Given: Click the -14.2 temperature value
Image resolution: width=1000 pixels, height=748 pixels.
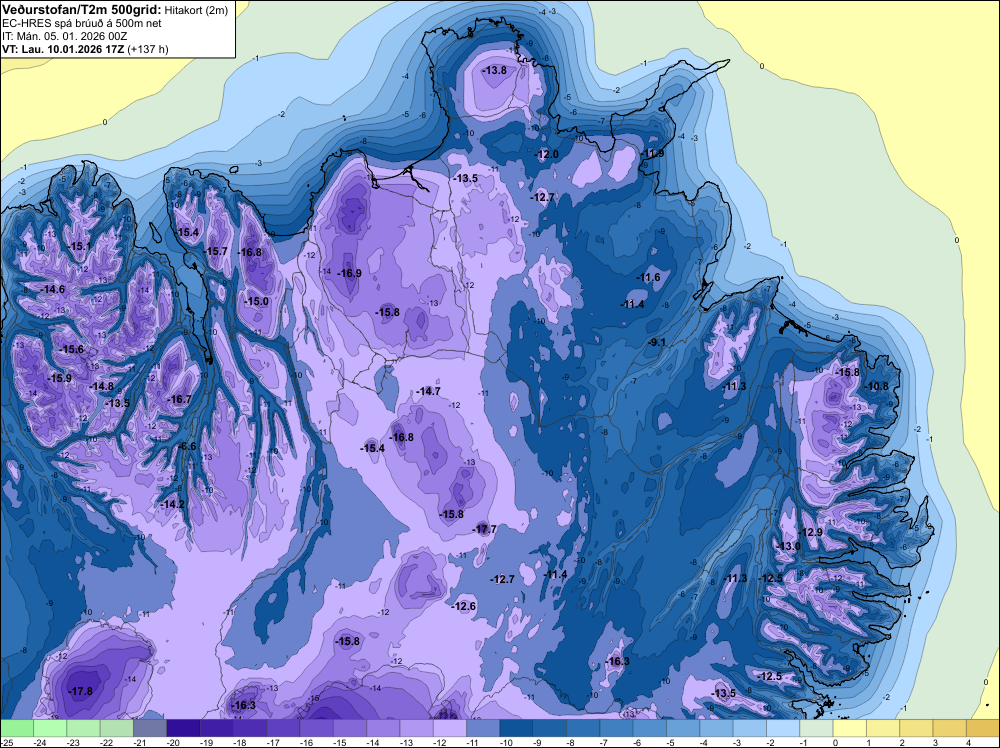Looking at the screenshot, I should click(x=172, y=504).
